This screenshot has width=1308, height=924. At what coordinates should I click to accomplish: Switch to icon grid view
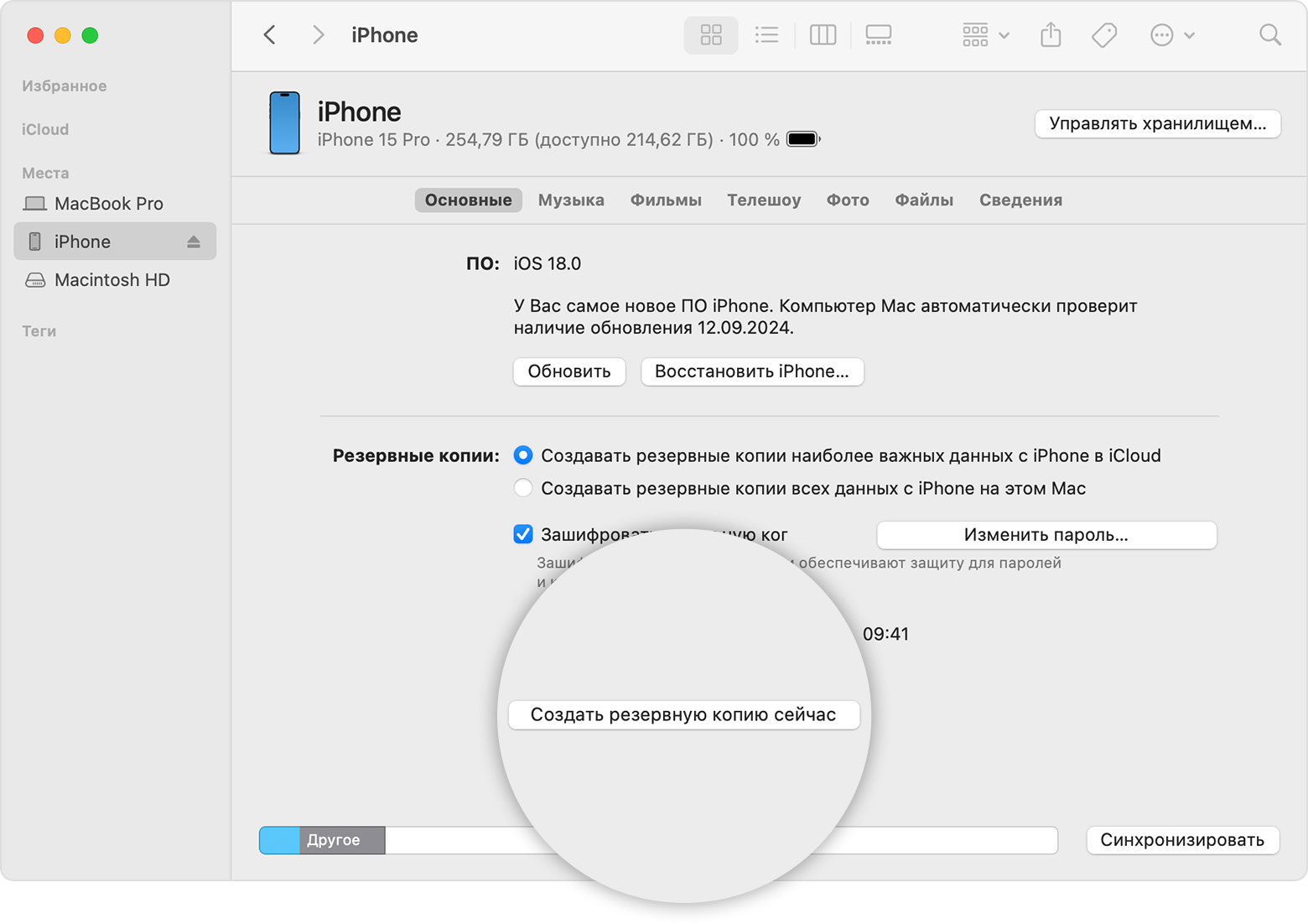click(711, 35)
